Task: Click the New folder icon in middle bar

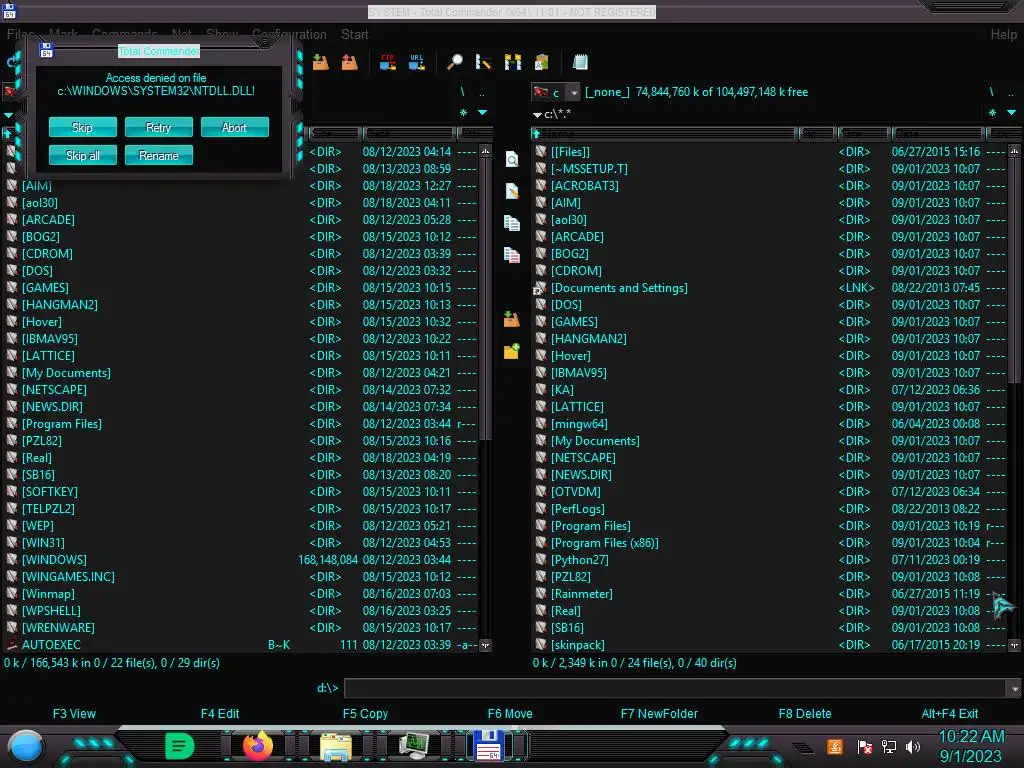Action: (512, 351)
